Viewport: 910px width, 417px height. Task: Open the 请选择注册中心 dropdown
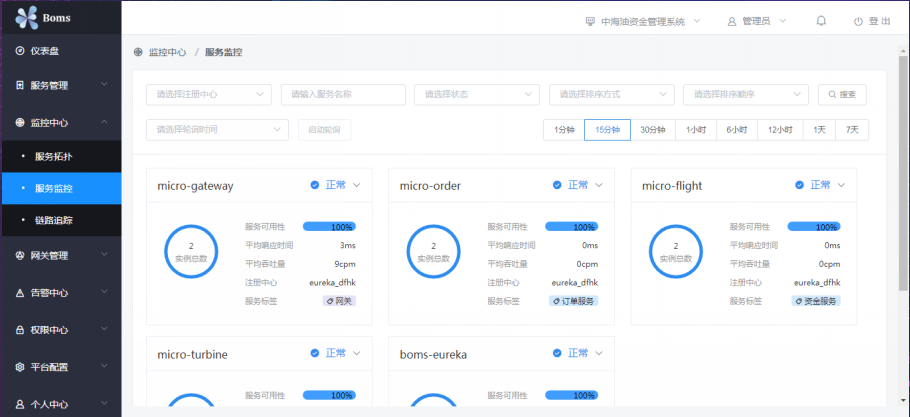click(x=209, y=95)
